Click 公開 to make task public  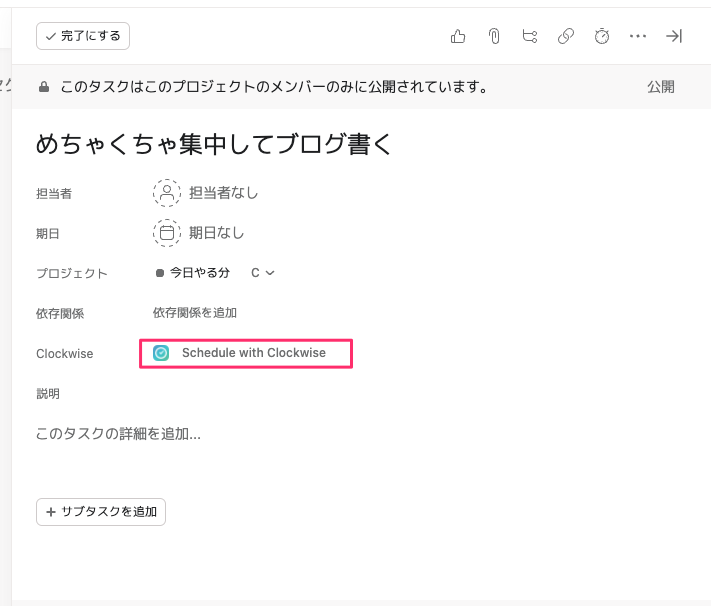661,87
